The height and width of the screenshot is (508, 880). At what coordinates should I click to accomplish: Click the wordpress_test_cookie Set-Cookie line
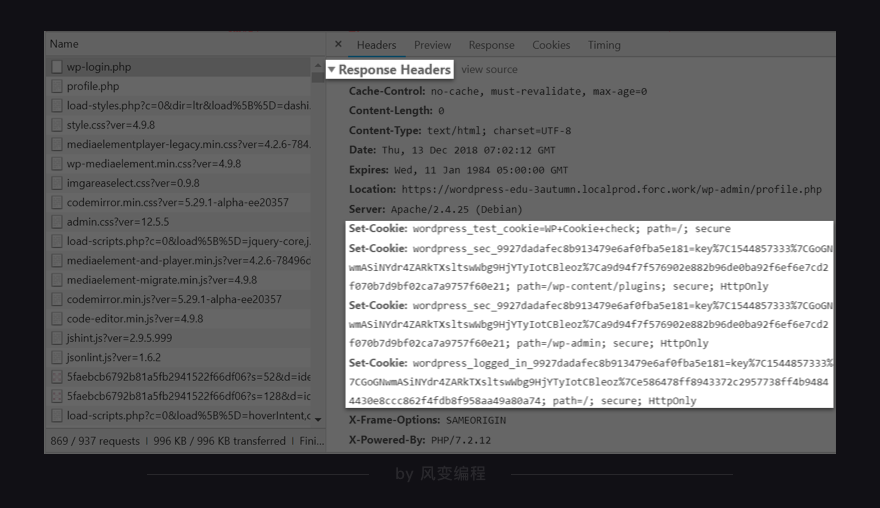[539, 228]
